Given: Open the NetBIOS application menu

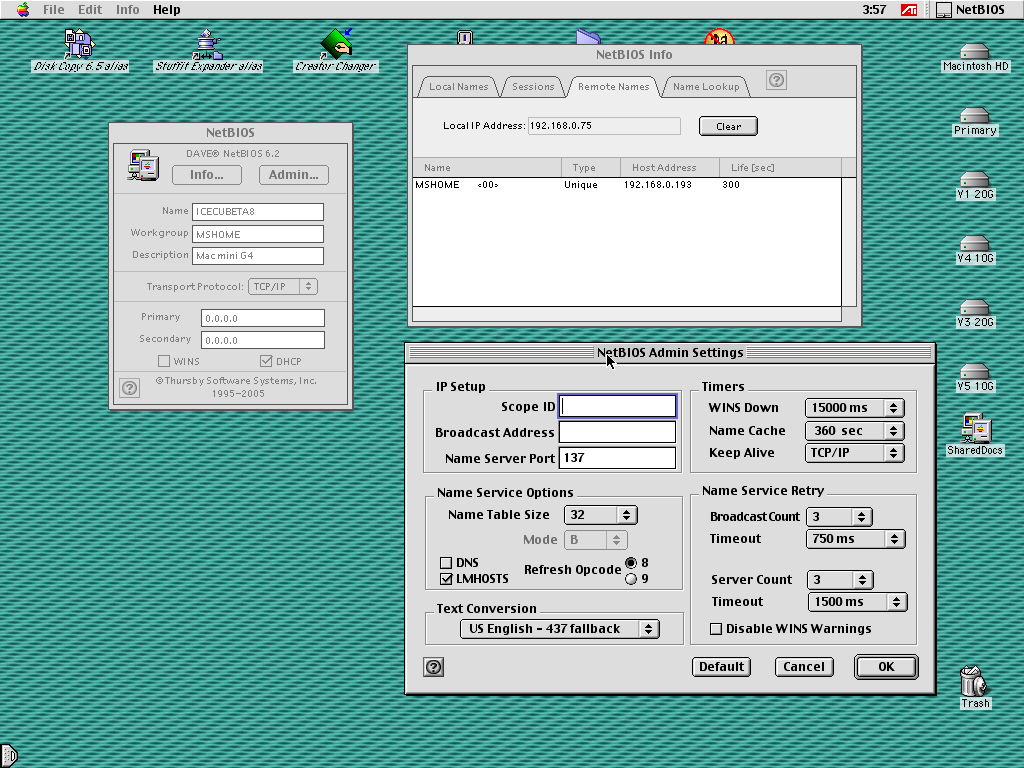Looking at the screenshot, I should [x=970, y=10].
